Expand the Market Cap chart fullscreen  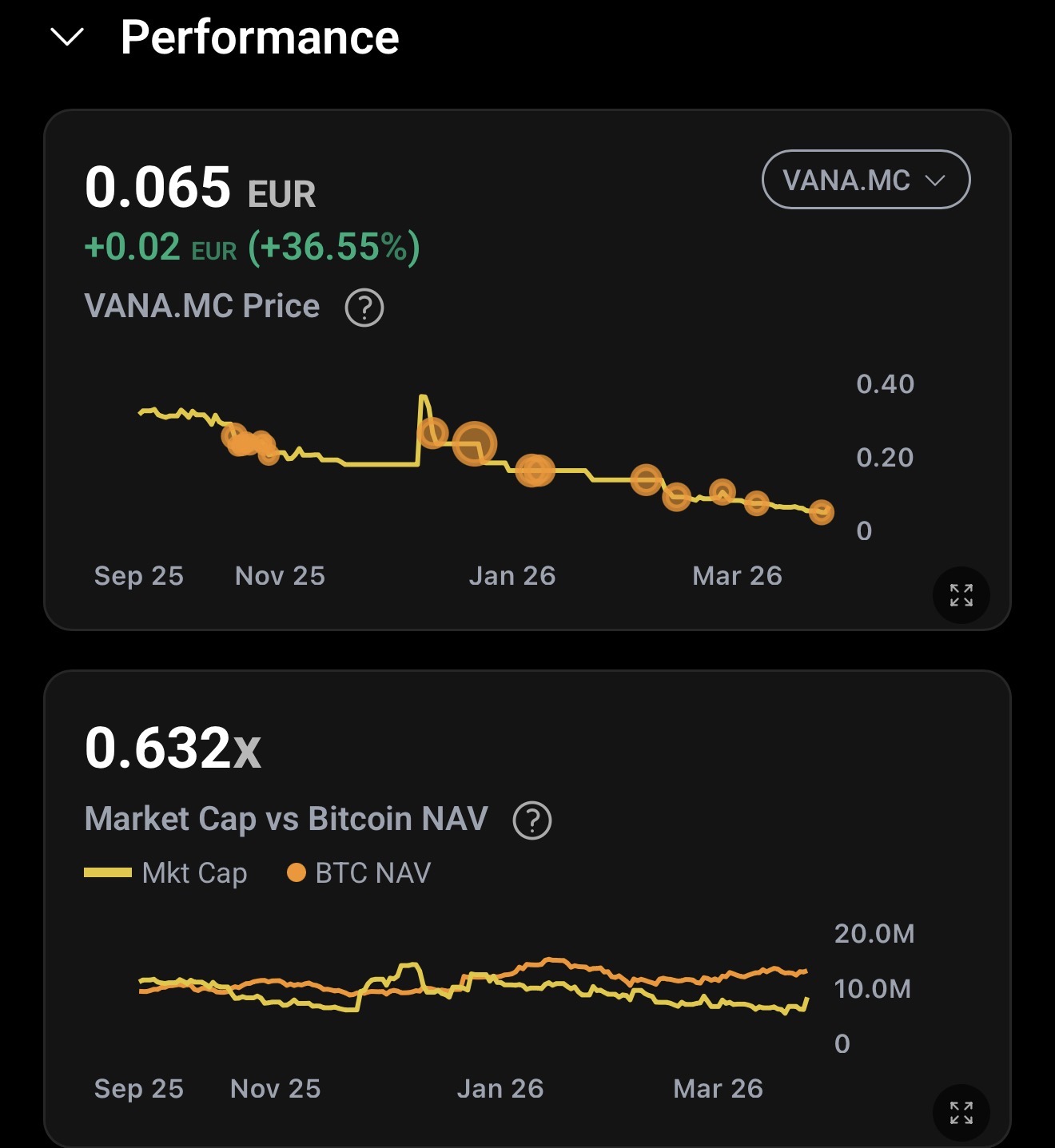tap(961, 1112)
